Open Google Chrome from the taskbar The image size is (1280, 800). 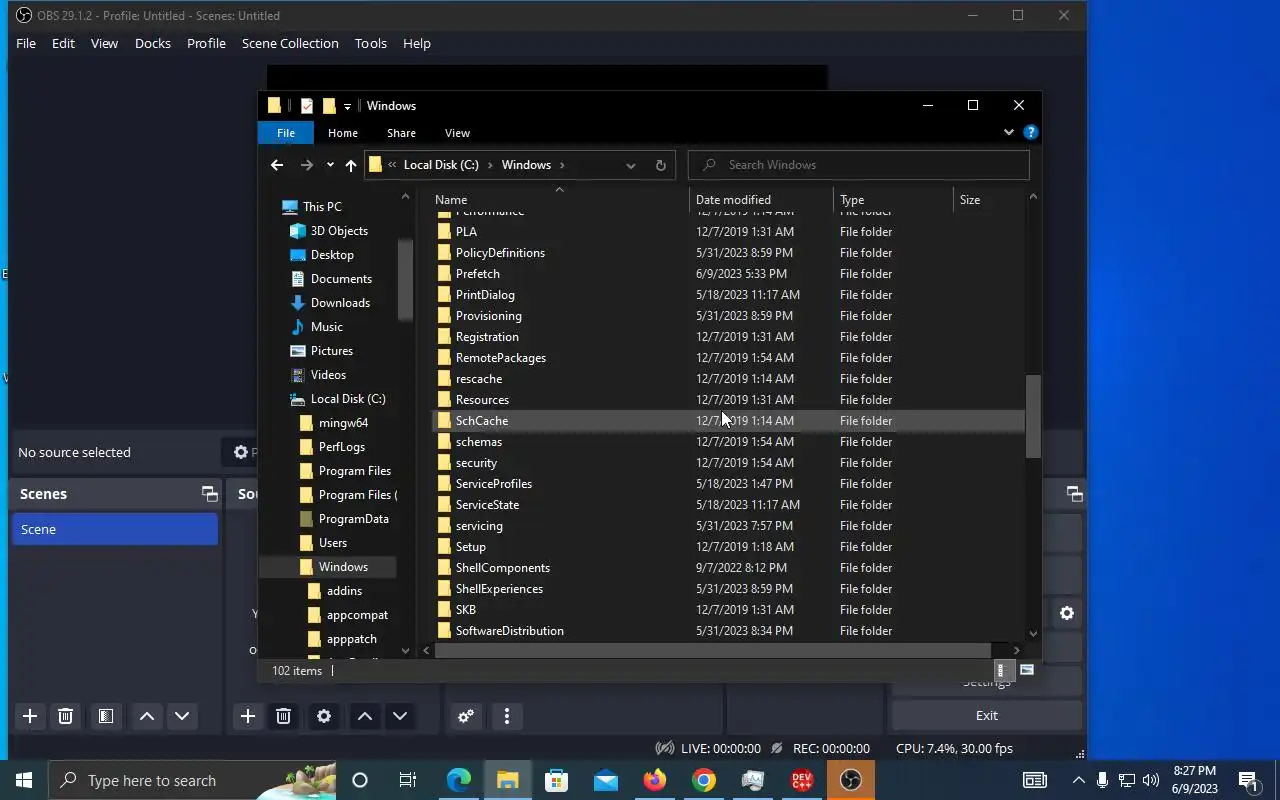(704, 780)
